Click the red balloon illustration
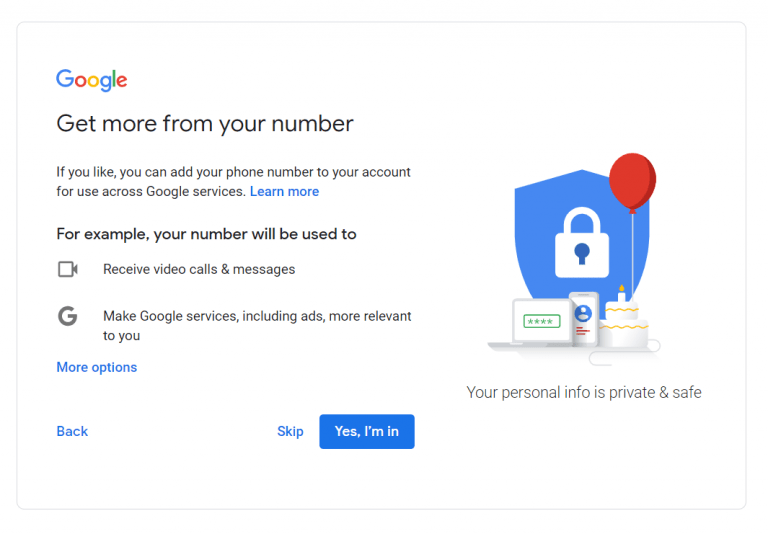768x534 pixels. [x=632, y=182]
